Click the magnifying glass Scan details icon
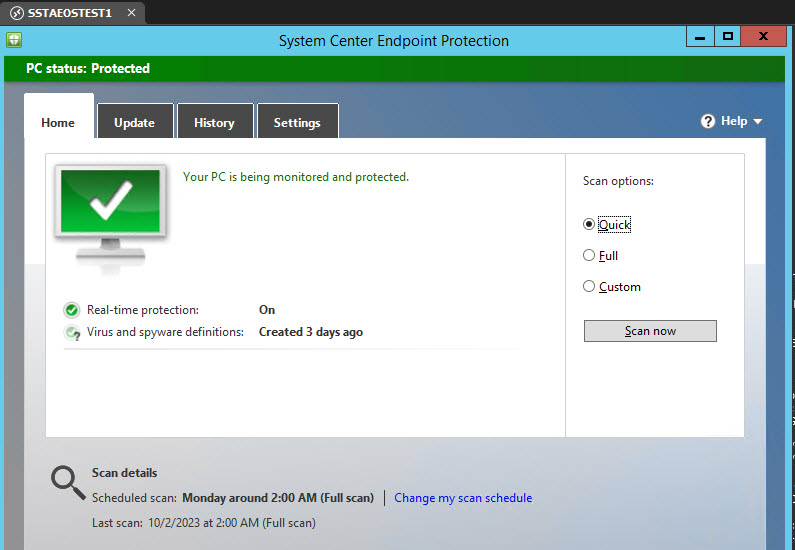 (68, 483)
